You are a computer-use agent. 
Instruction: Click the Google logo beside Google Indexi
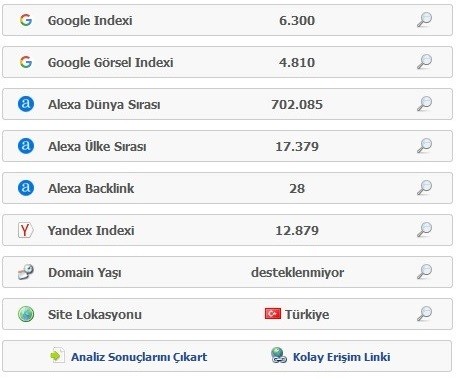point(26,20)
